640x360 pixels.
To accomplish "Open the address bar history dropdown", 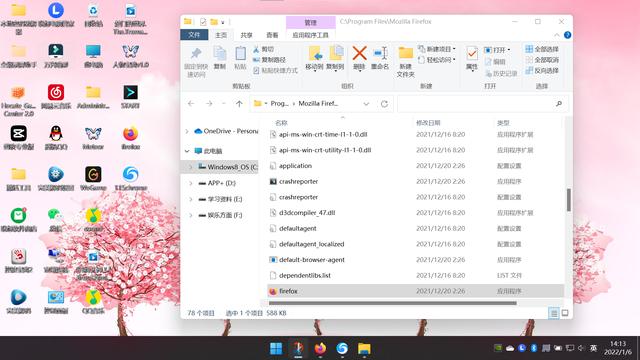I will [366, 104].
